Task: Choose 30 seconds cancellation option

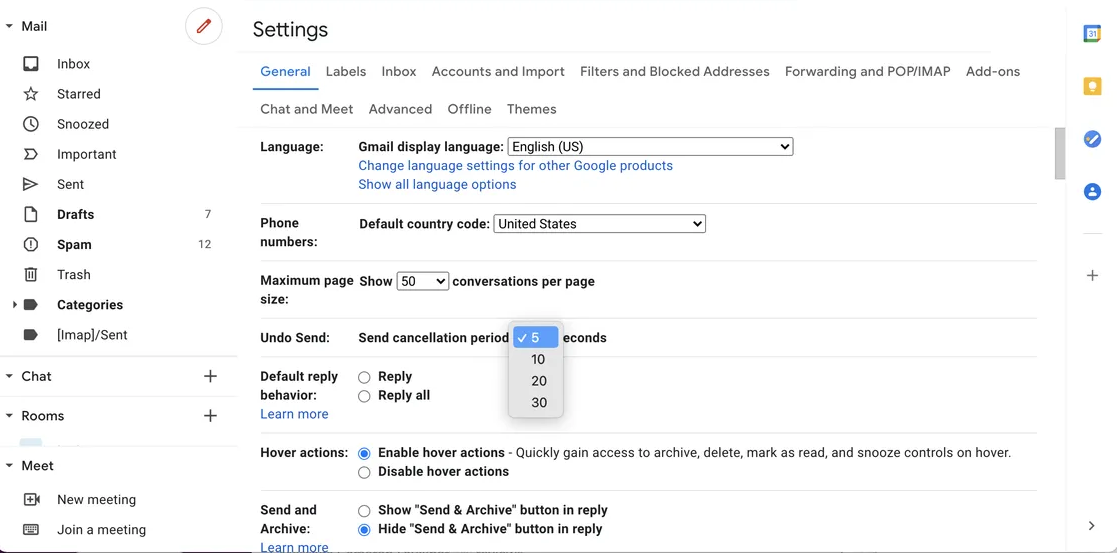Action: (536, 403)
